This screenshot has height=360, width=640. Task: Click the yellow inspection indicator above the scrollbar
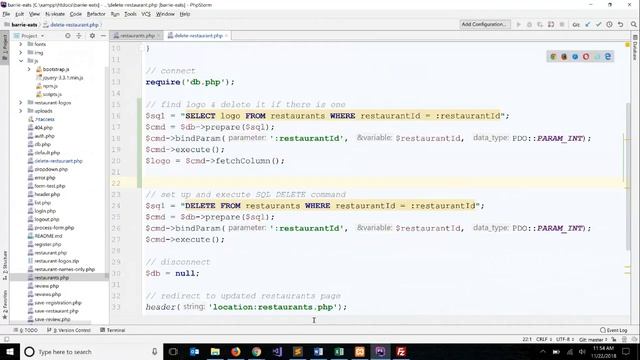[628, 44]
